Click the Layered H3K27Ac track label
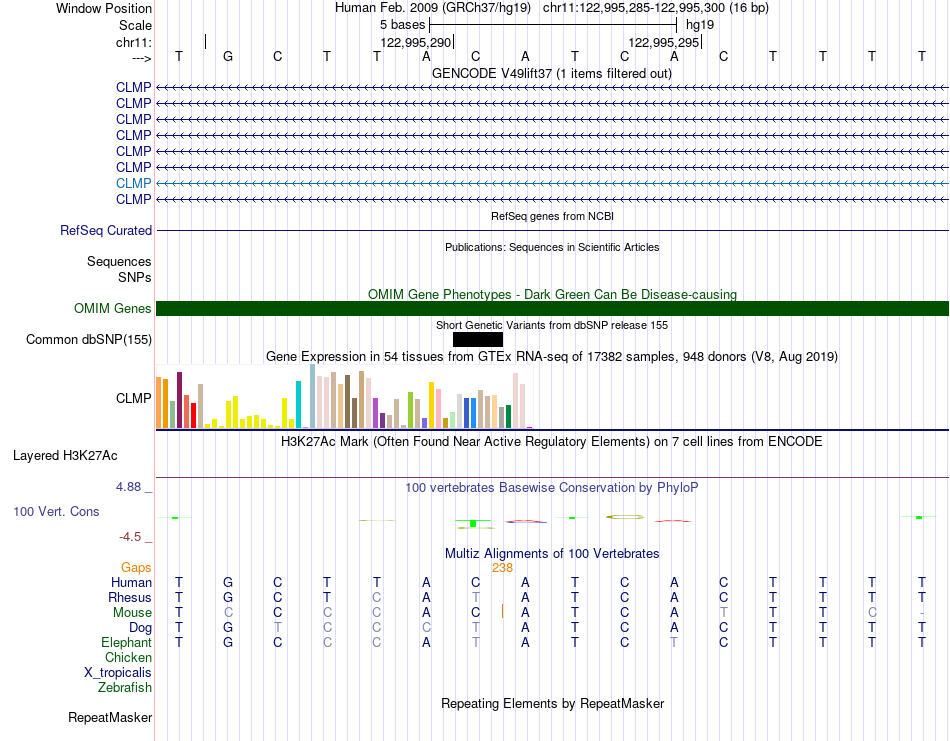This screenshot has width=950, height=741. click(65, 456)
